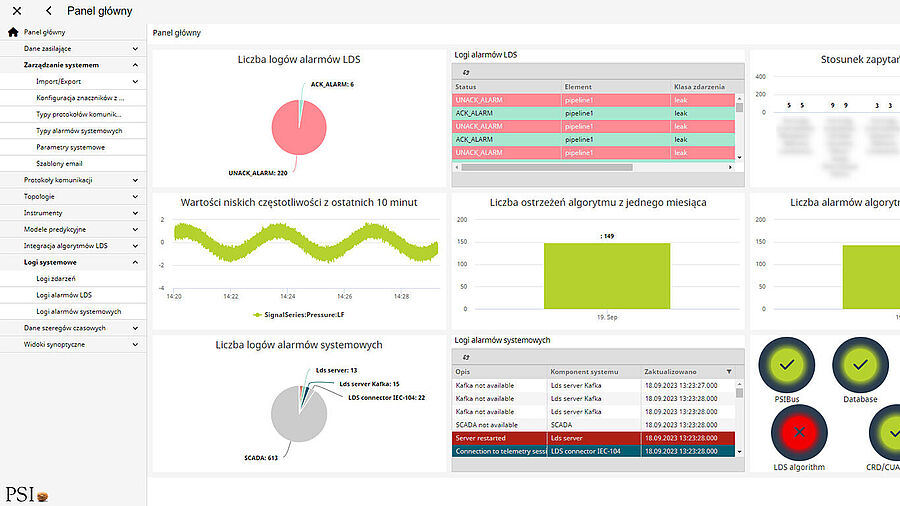Screen dimensions: 900x506
Task: Close the panel with the X icon
Action: pos(17,11)
